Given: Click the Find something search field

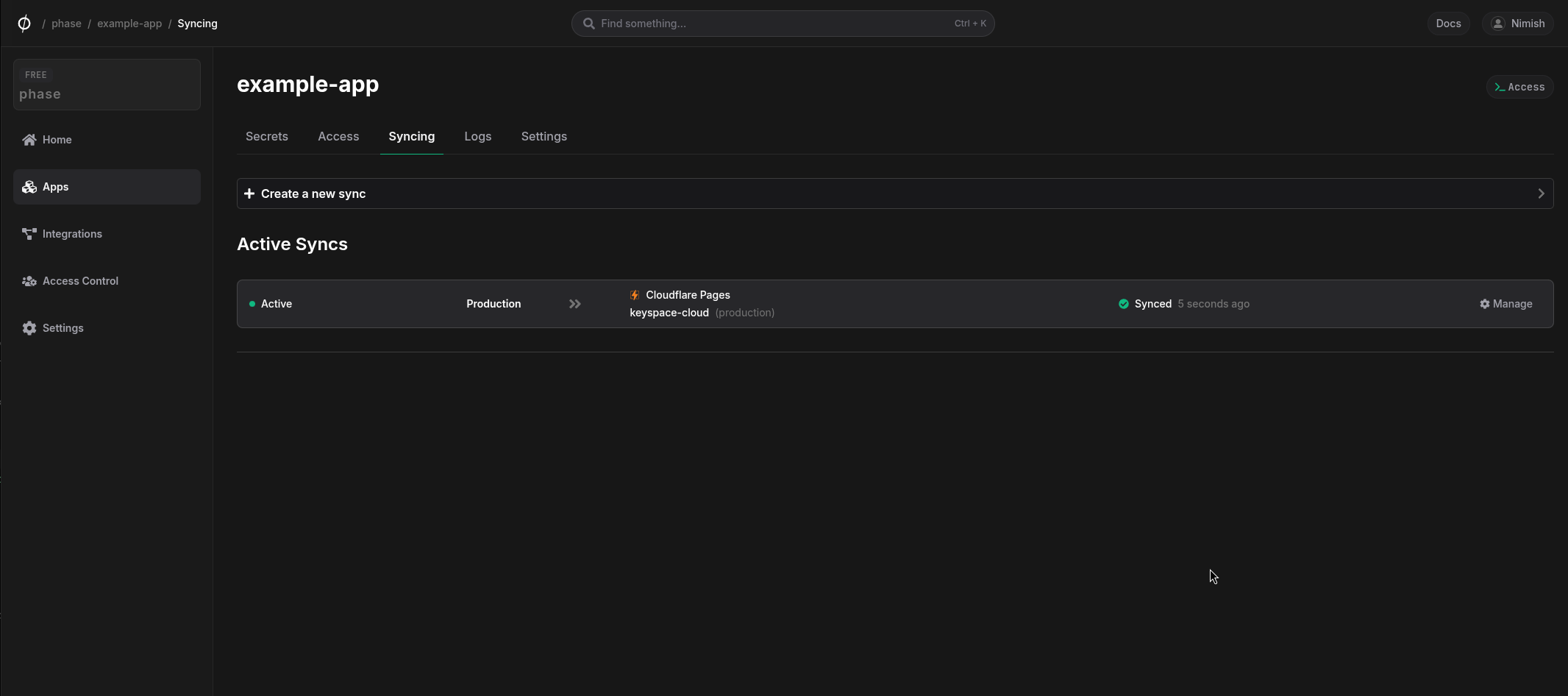Looking at the screenshot, I should pyautogui.click(x=735, y=23).
